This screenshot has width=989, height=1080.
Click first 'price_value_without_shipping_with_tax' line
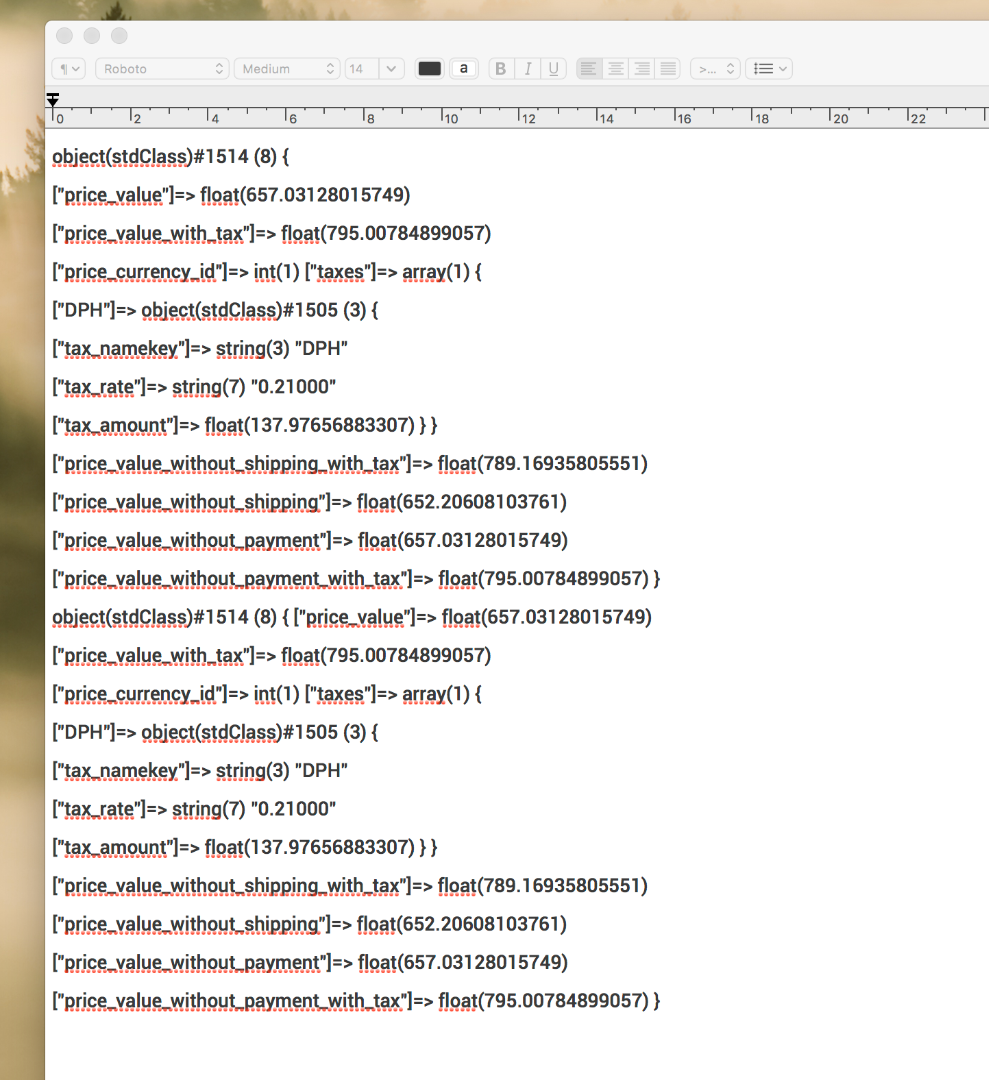click(x=351, y=464)
